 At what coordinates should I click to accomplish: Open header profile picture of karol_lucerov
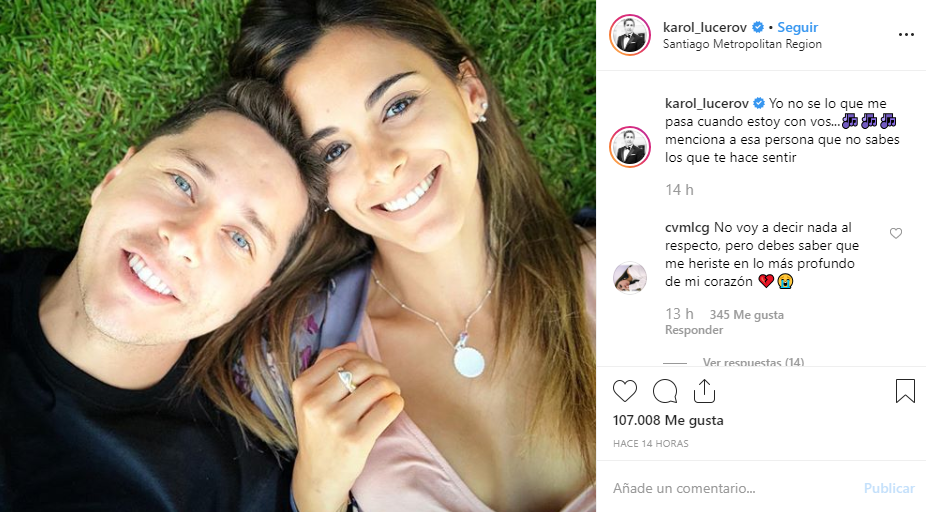630,35
